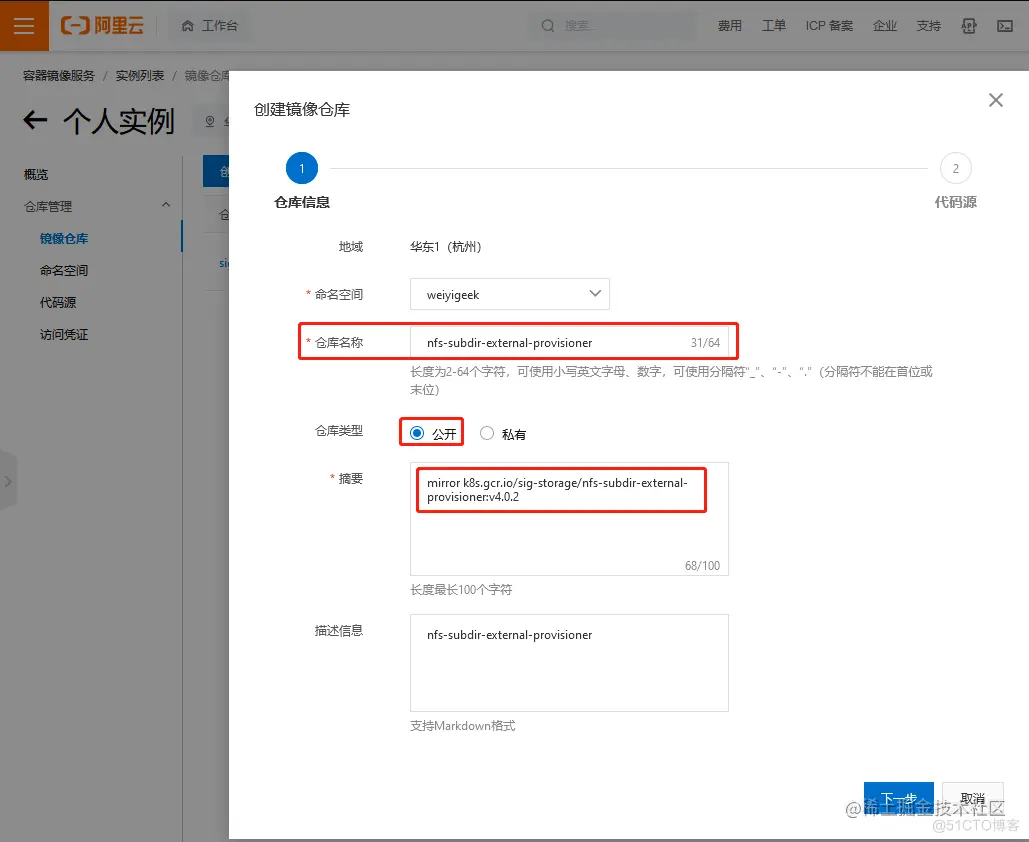Launch Cloud Shell terminal icon

point(1005,26)
